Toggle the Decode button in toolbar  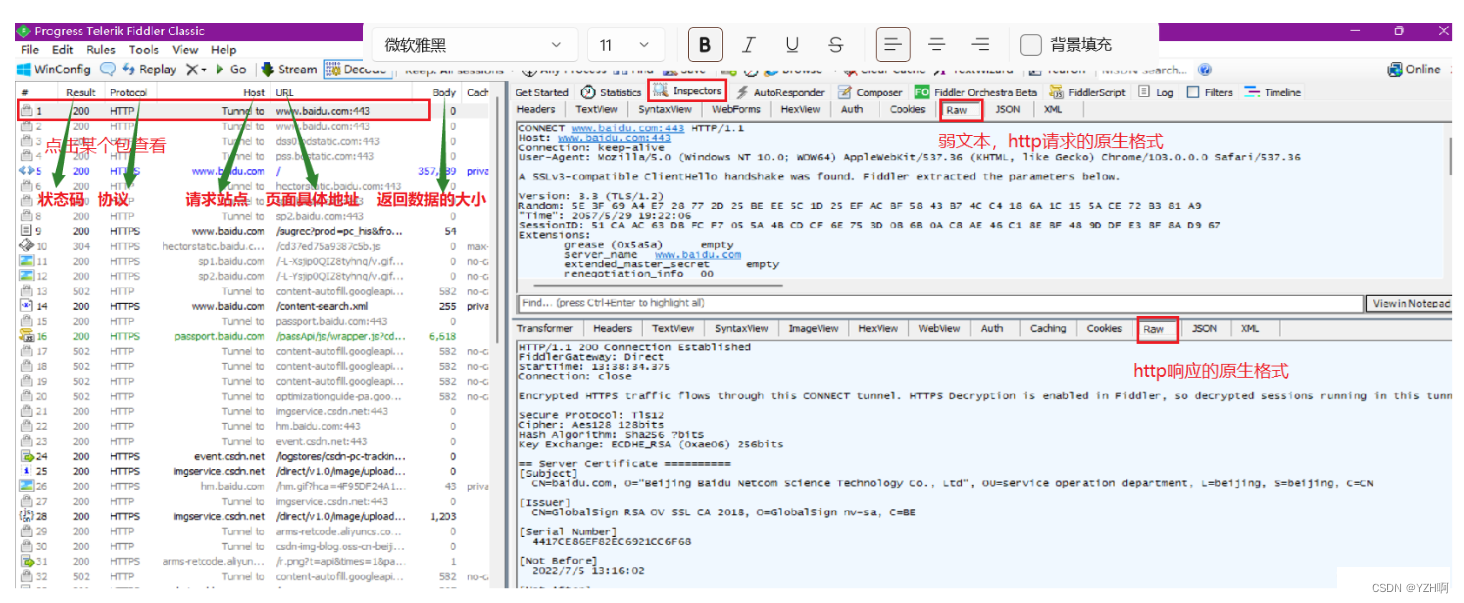[357, 70]
